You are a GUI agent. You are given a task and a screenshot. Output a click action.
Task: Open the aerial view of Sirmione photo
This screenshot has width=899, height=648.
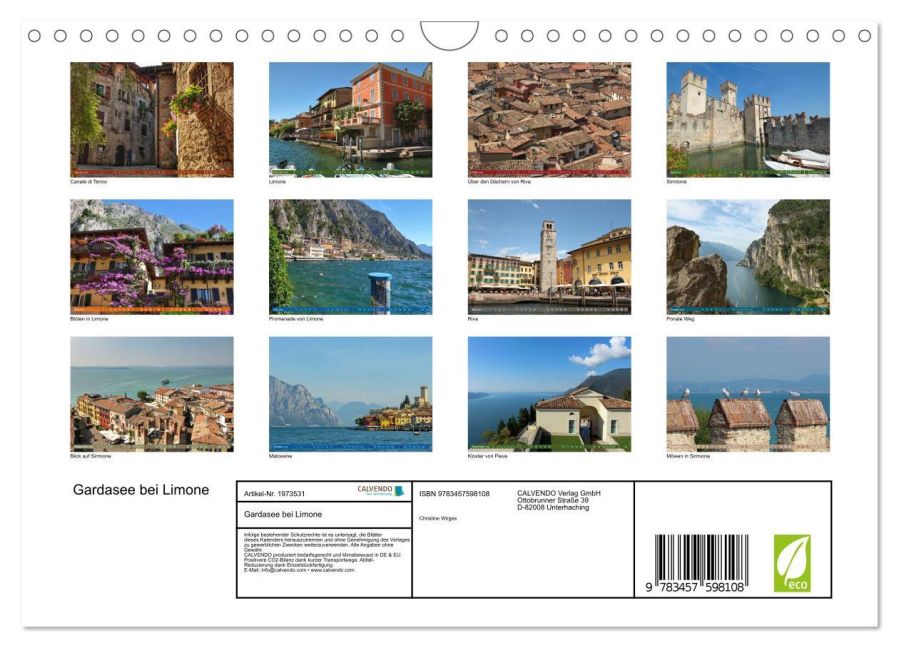tap(152, 394)
